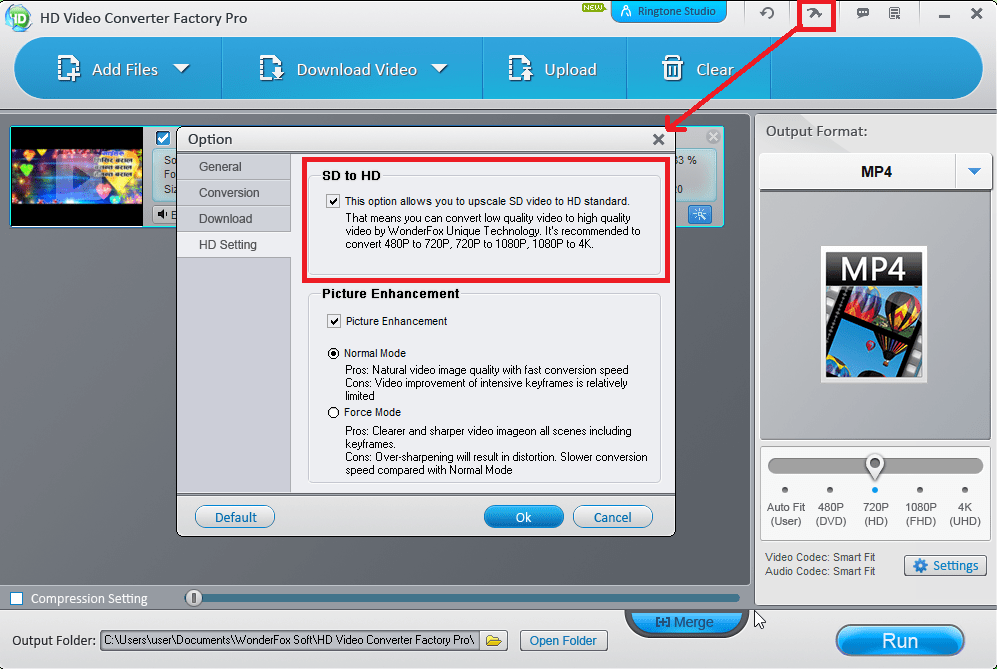The height and width of the screenshot is (669, 997).
Task: Open the MP4 output format dropdown arrow
Action: (973, 171)
